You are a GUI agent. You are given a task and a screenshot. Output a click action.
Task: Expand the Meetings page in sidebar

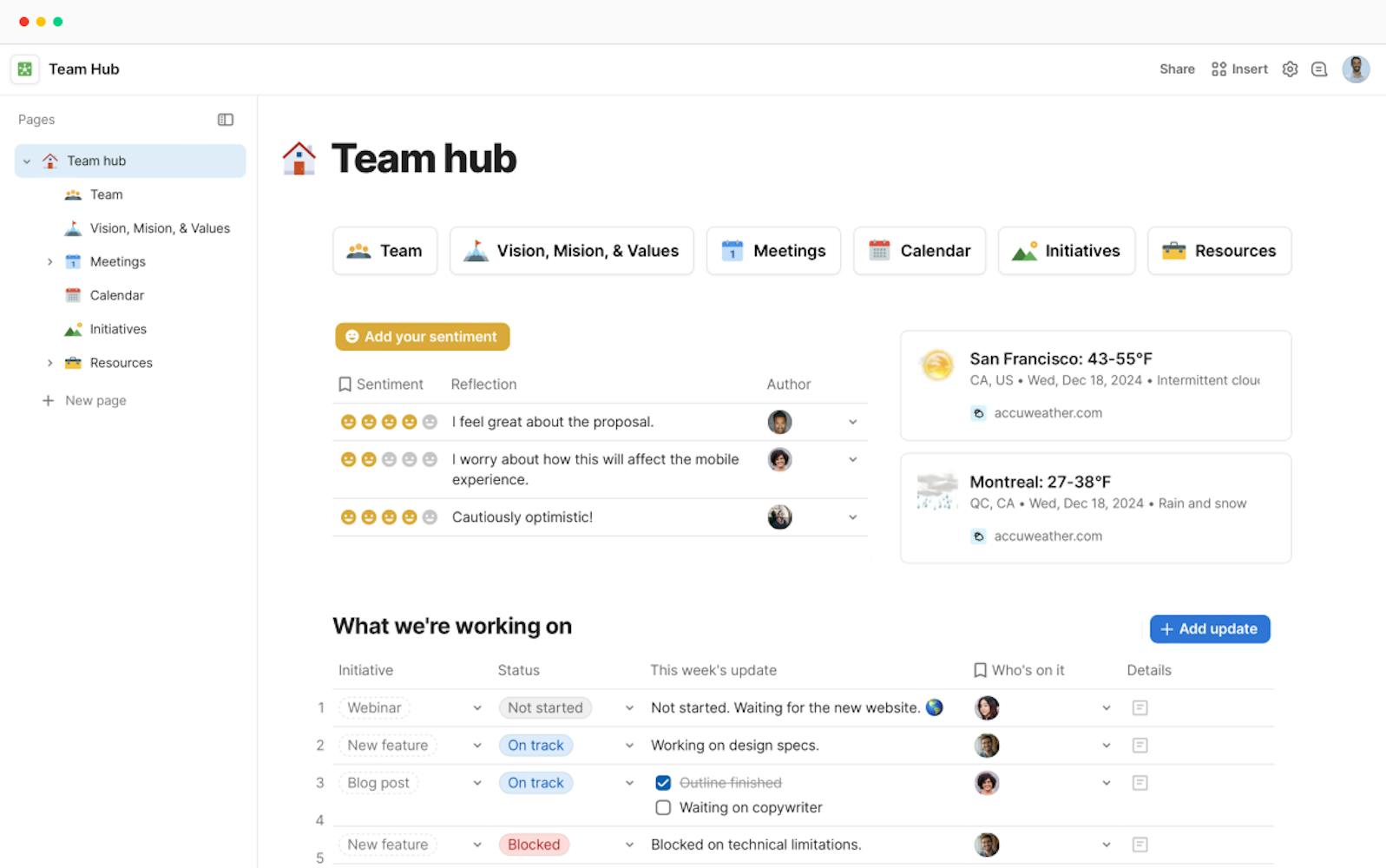point(49,262)
